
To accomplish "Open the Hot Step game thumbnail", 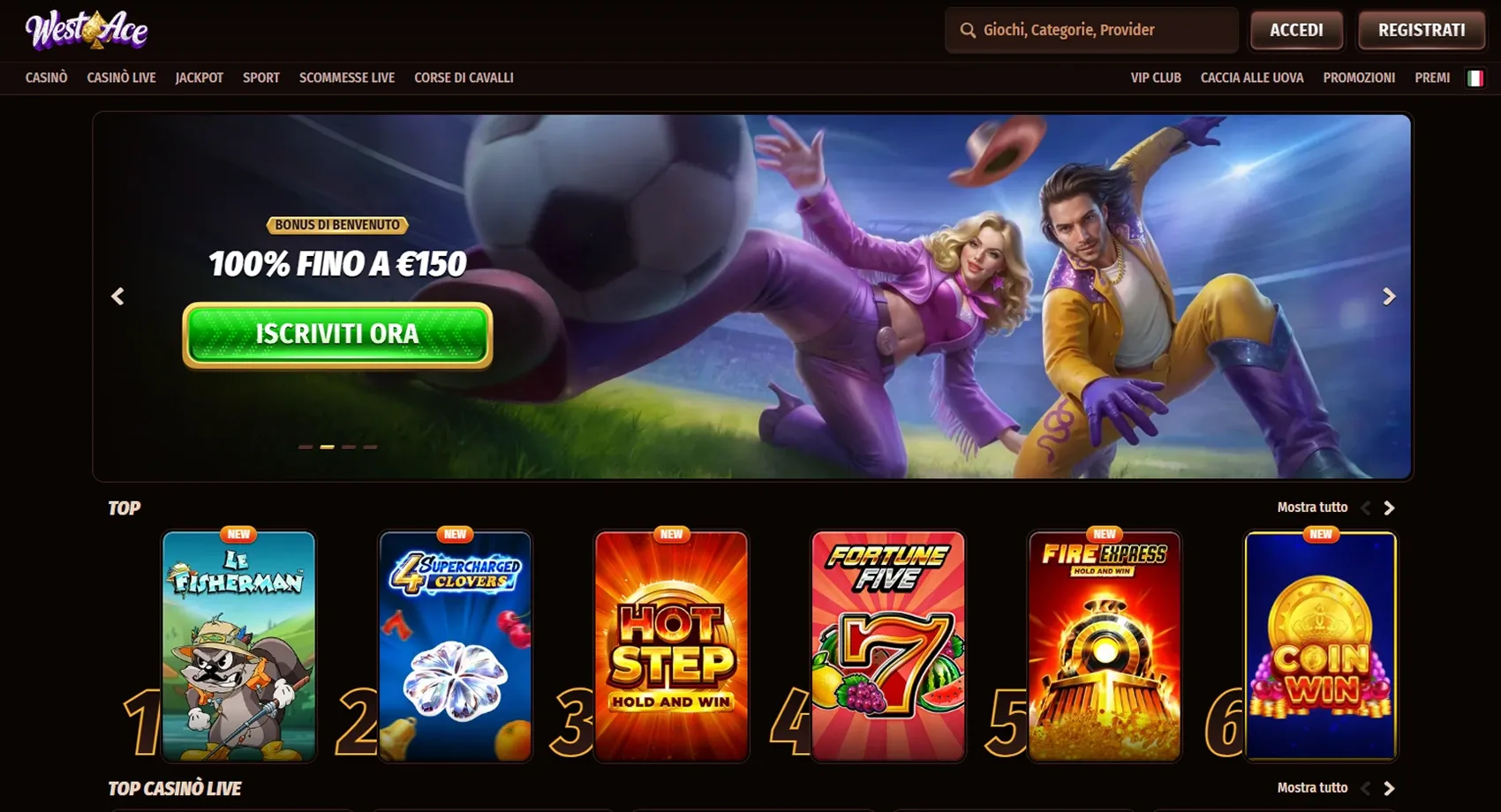I will tap(672, 646).
